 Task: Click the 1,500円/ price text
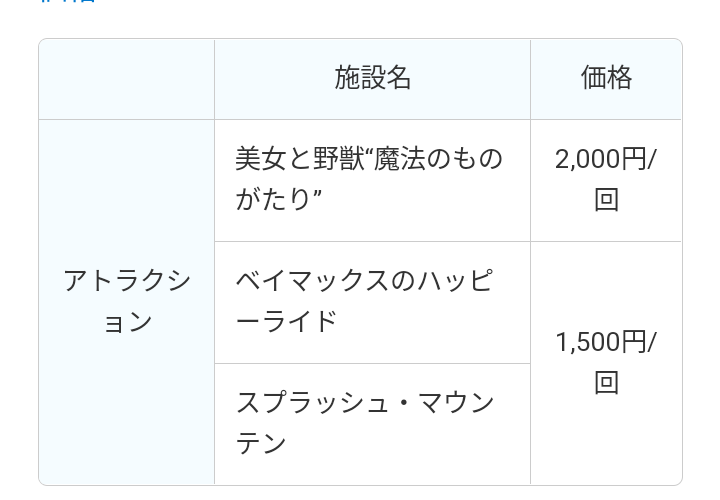(606, 343)
